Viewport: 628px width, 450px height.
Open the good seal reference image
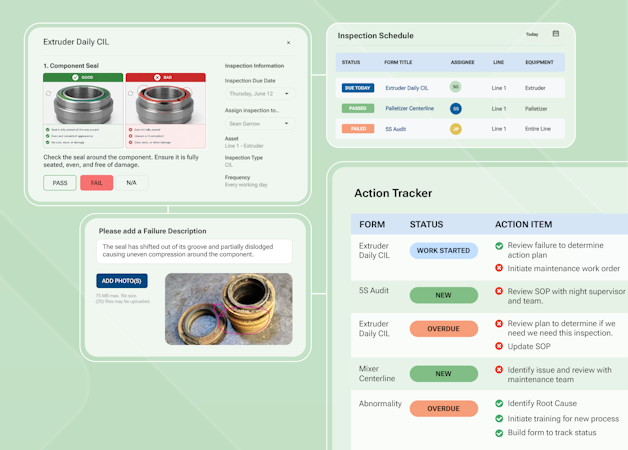pyautogui.click(x=83, y=104)
